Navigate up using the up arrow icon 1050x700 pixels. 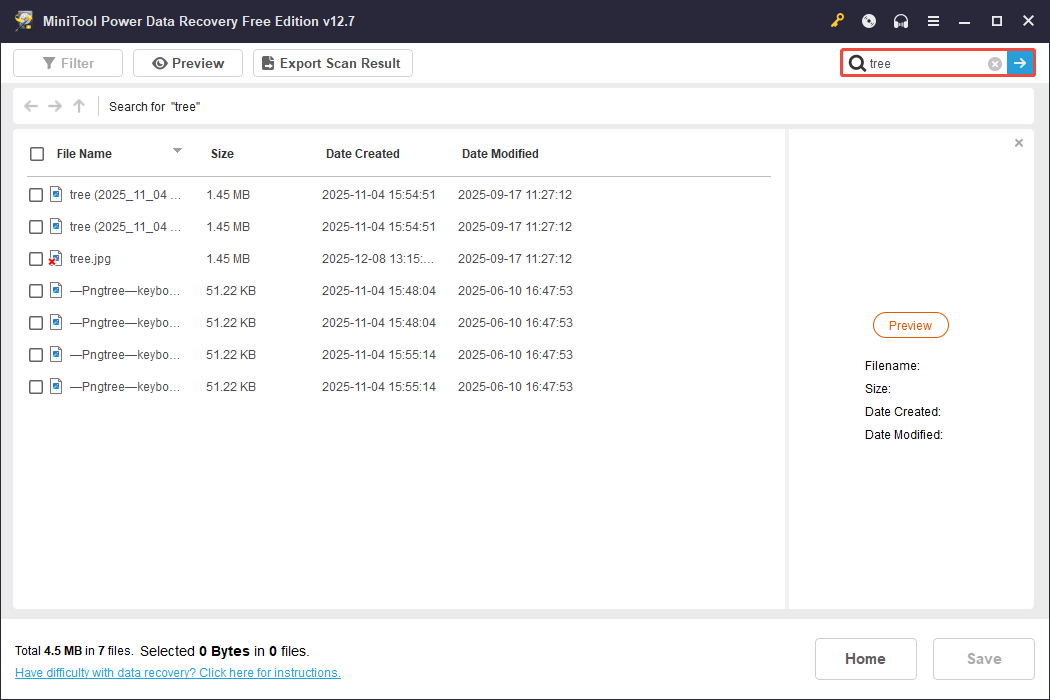78,106
